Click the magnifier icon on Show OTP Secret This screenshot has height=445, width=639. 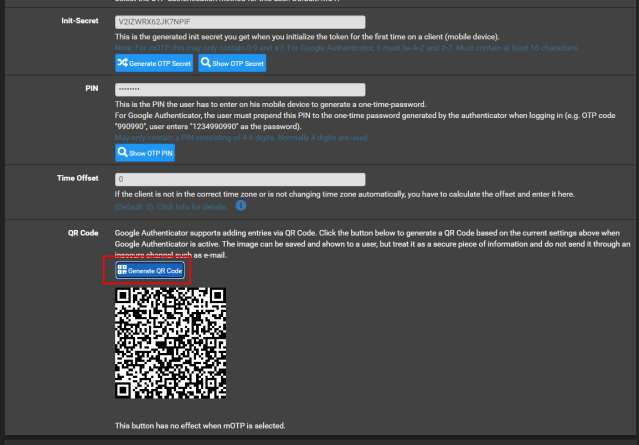(206, 62)
